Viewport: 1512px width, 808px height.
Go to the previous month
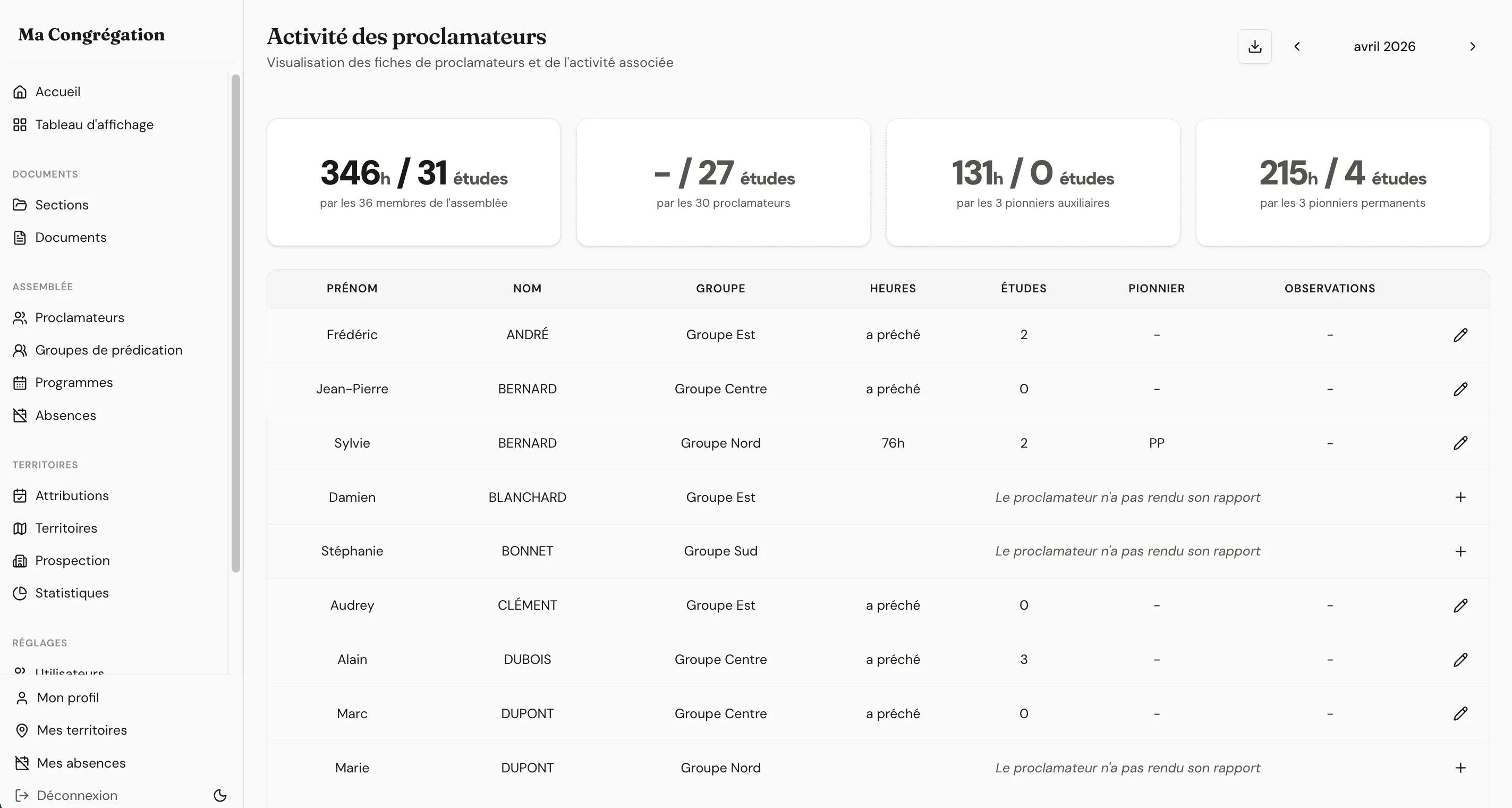point(1297,46)
